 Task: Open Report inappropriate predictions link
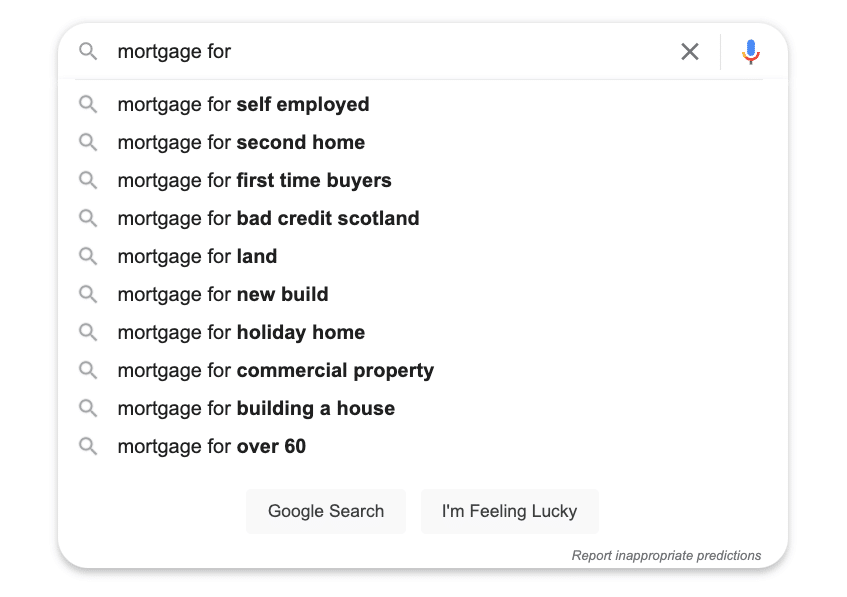click(666, 555)
